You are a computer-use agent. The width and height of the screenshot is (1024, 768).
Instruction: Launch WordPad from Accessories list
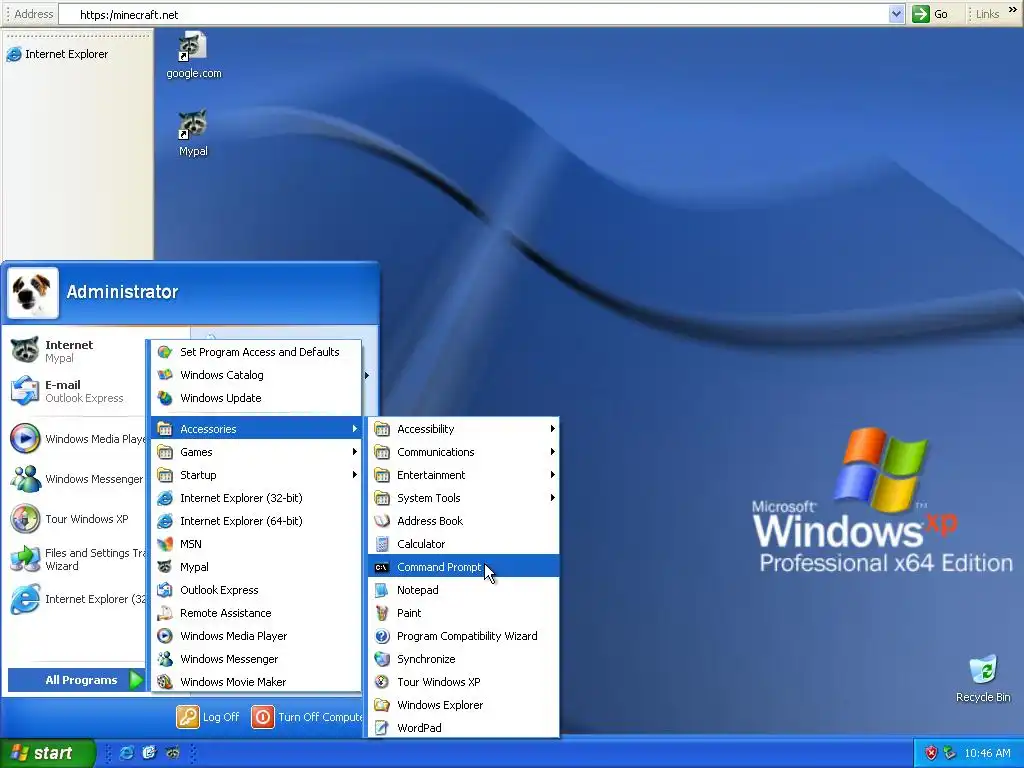coord(464,728)
